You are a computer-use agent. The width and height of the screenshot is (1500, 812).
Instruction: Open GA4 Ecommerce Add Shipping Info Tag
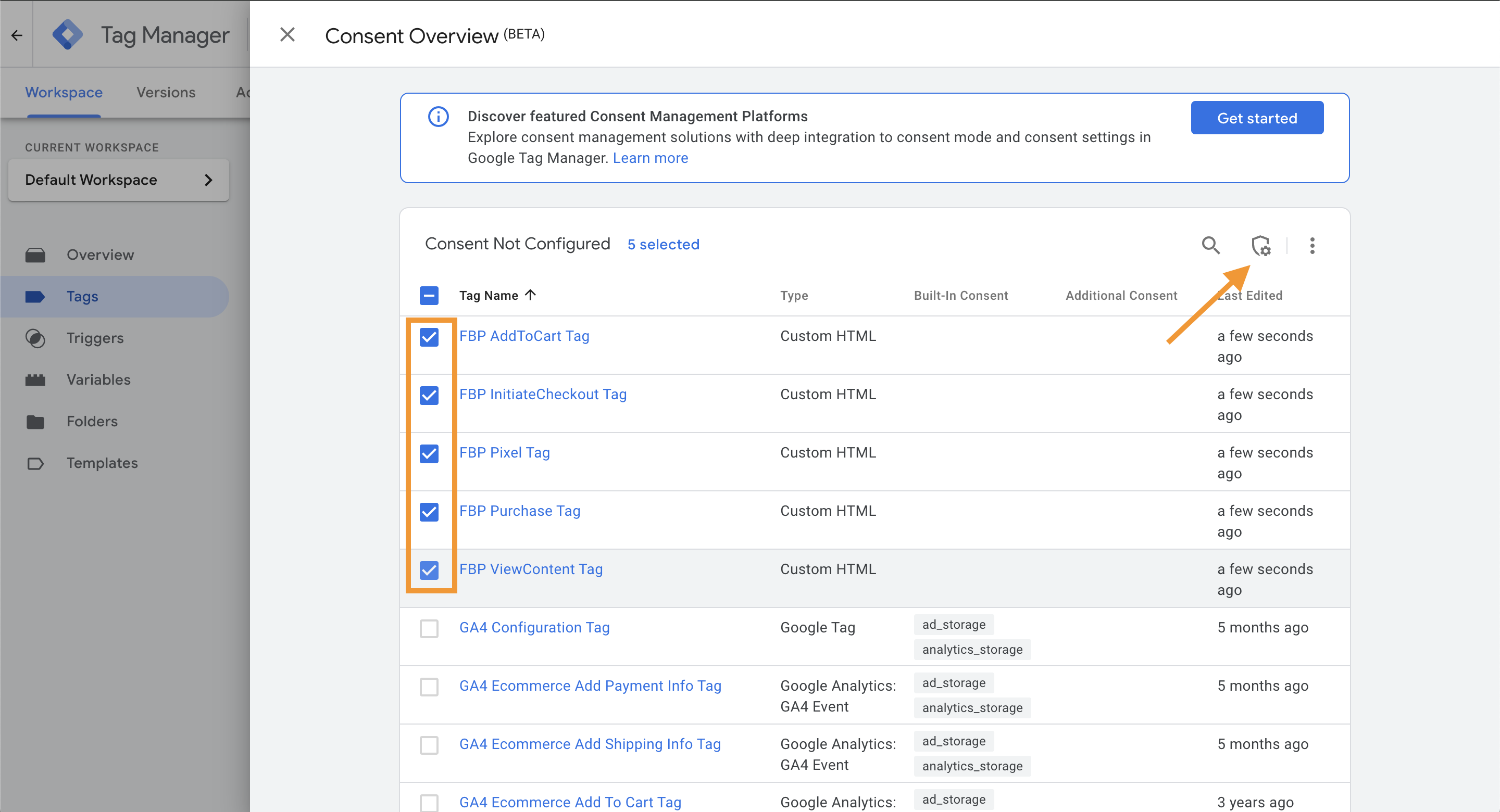click(590, 744)
